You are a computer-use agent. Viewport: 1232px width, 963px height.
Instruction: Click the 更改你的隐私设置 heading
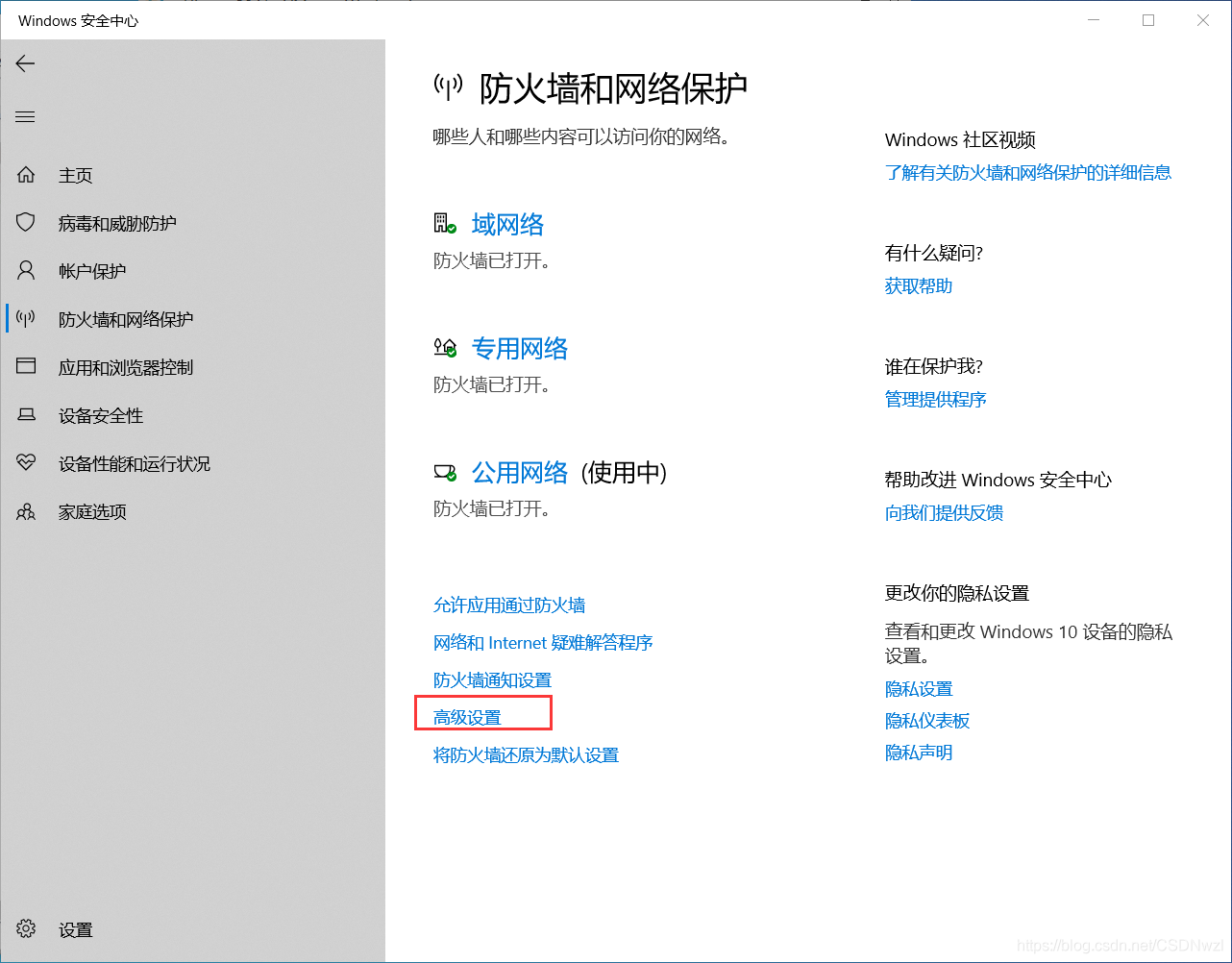point(957,594)
